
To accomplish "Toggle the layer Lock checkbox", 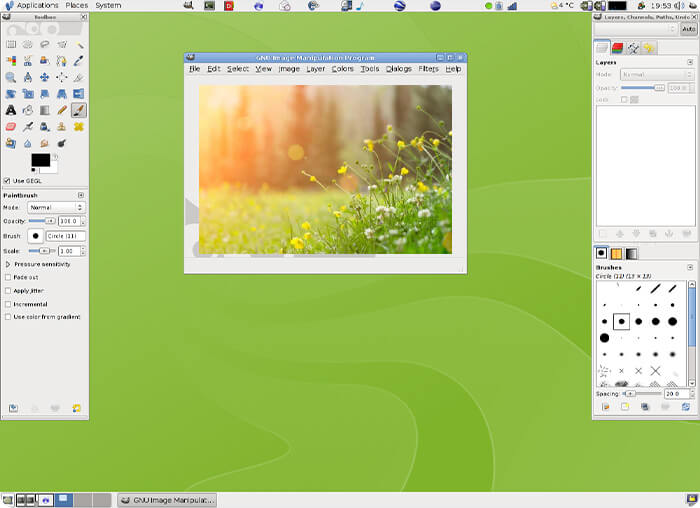I will 624,100.
